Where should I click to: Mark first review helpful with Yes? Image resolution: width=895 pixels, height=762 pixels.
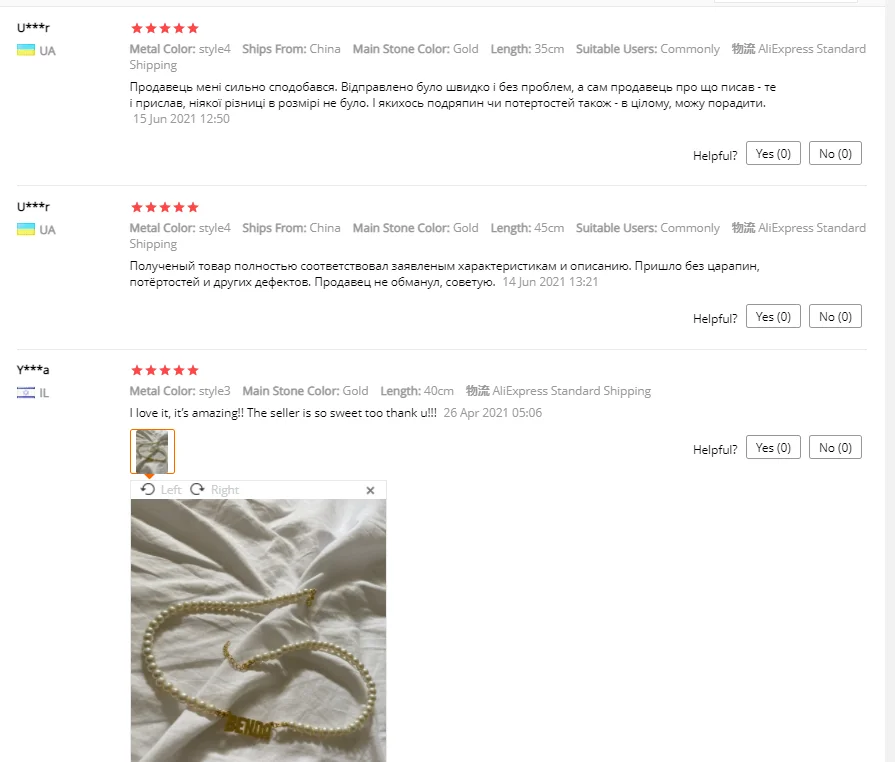click(773, 154)
